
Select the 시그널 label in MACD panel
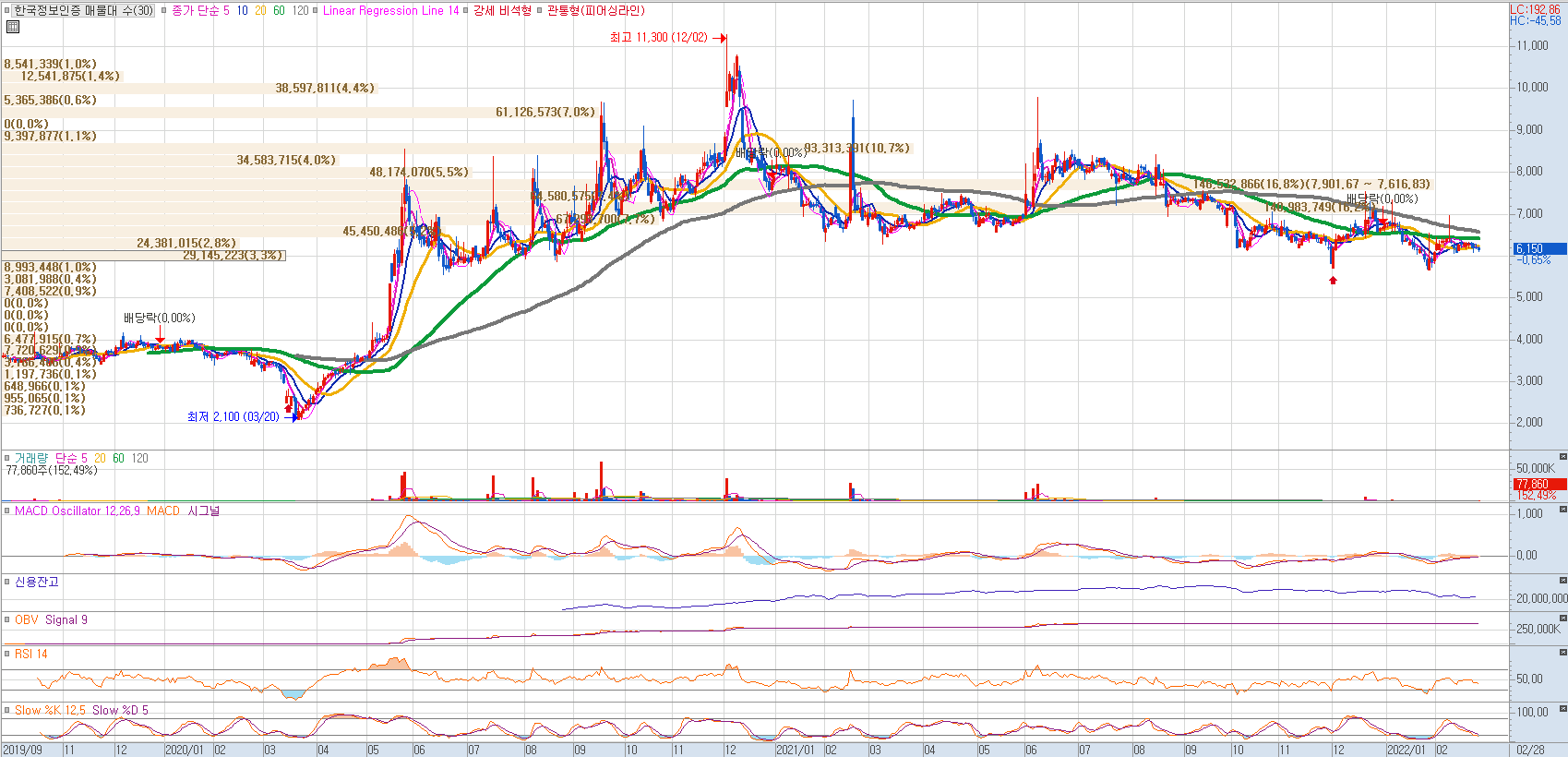coord(204,511)
